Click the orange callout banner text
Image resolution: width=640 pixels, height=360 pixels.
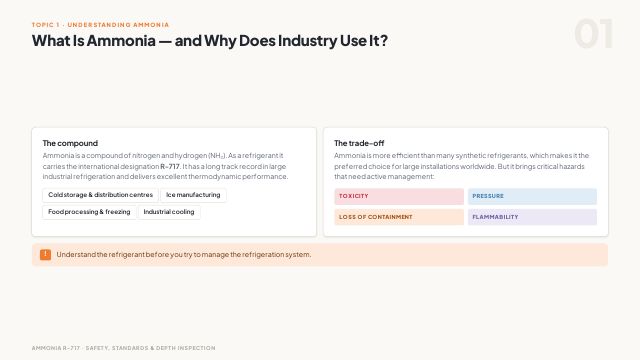(184, 255)
